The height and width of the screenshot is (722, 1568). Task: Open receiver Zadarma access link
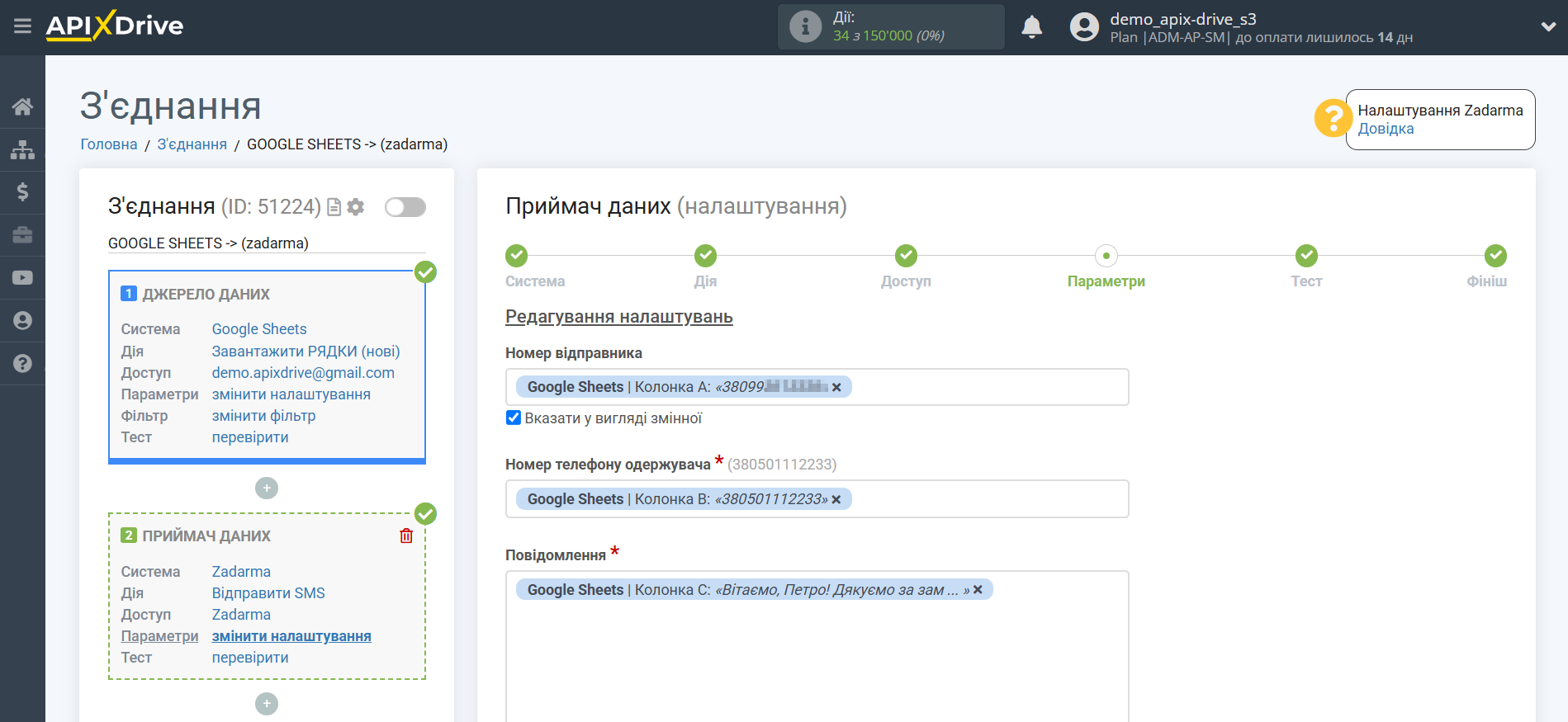point(241,615)
